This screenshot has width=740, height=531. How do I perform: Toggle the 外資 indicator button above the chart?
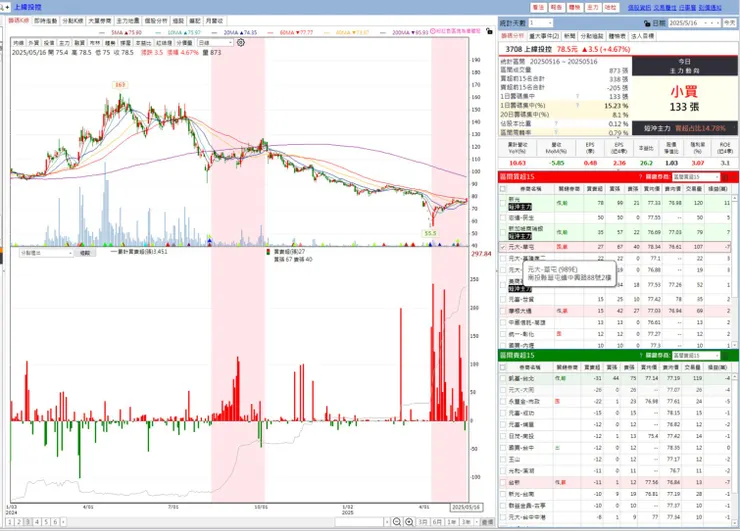click(34, 43)
